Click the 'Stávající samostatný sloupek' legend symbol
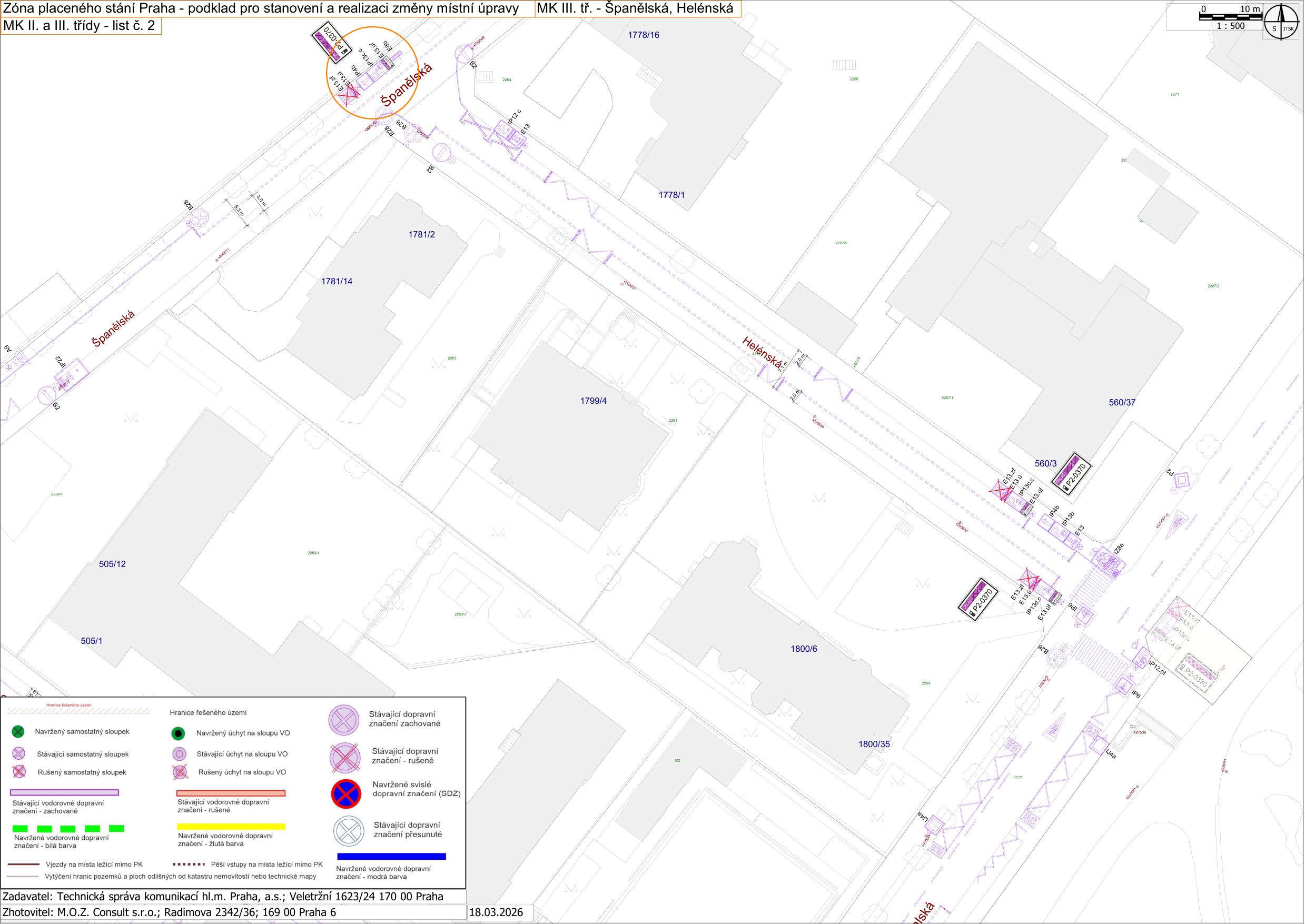The image size is (1305, 924). coord(19,753)
